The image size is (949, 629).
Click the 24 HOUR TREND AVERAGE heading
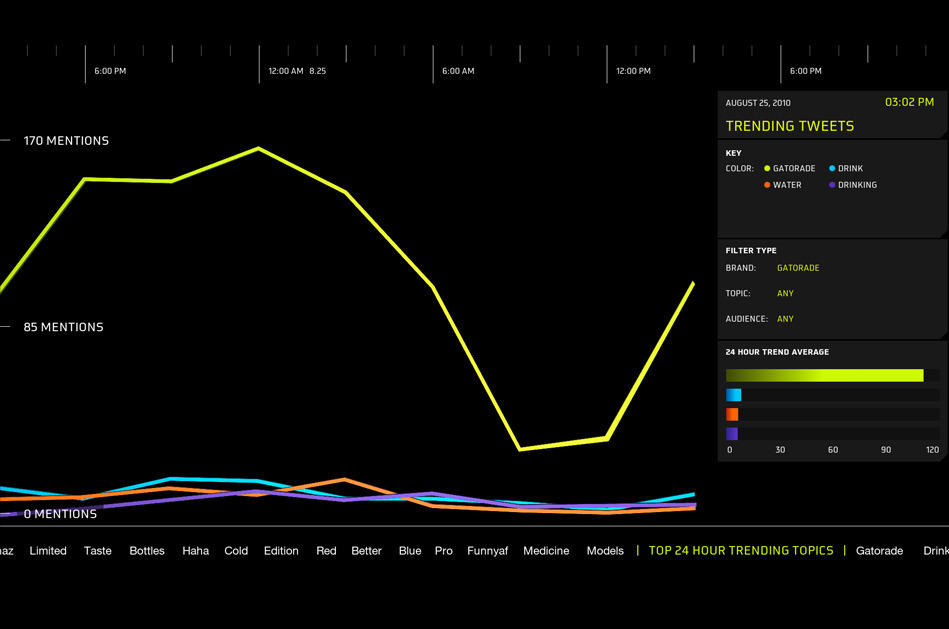coord(777,352)
